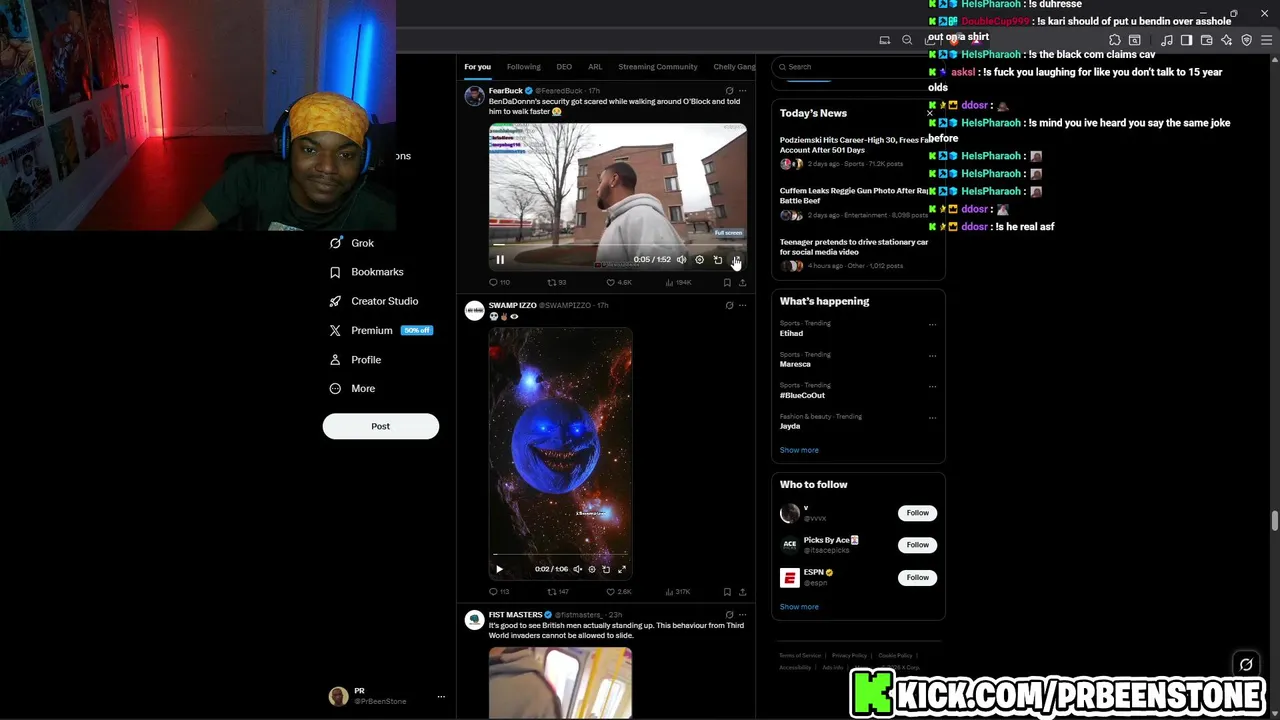Screen dimensions: 1280x720
Task: Open the ARL timeline tab
Action: point(595,67)
